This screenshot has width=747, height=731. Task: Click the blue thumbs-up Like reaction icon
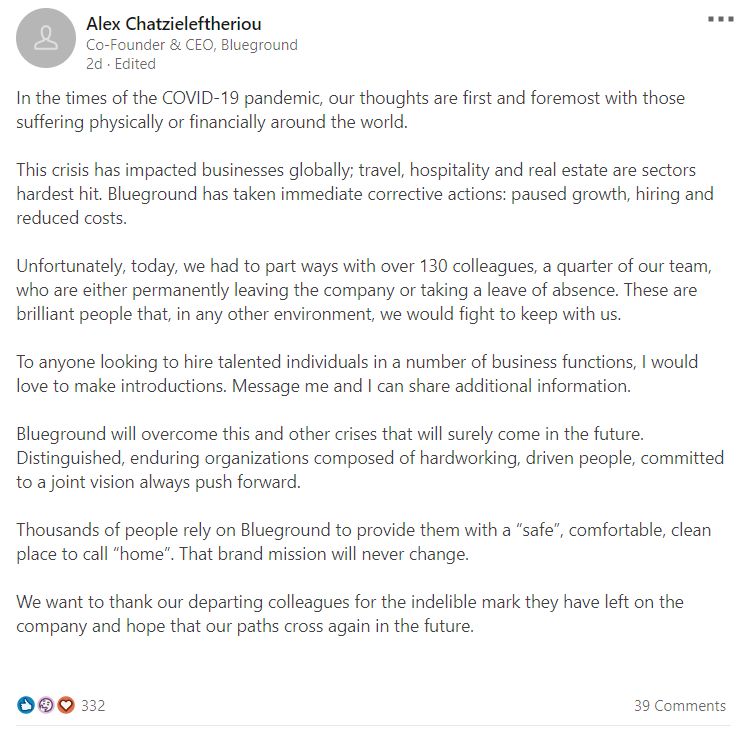pos(26,705)
